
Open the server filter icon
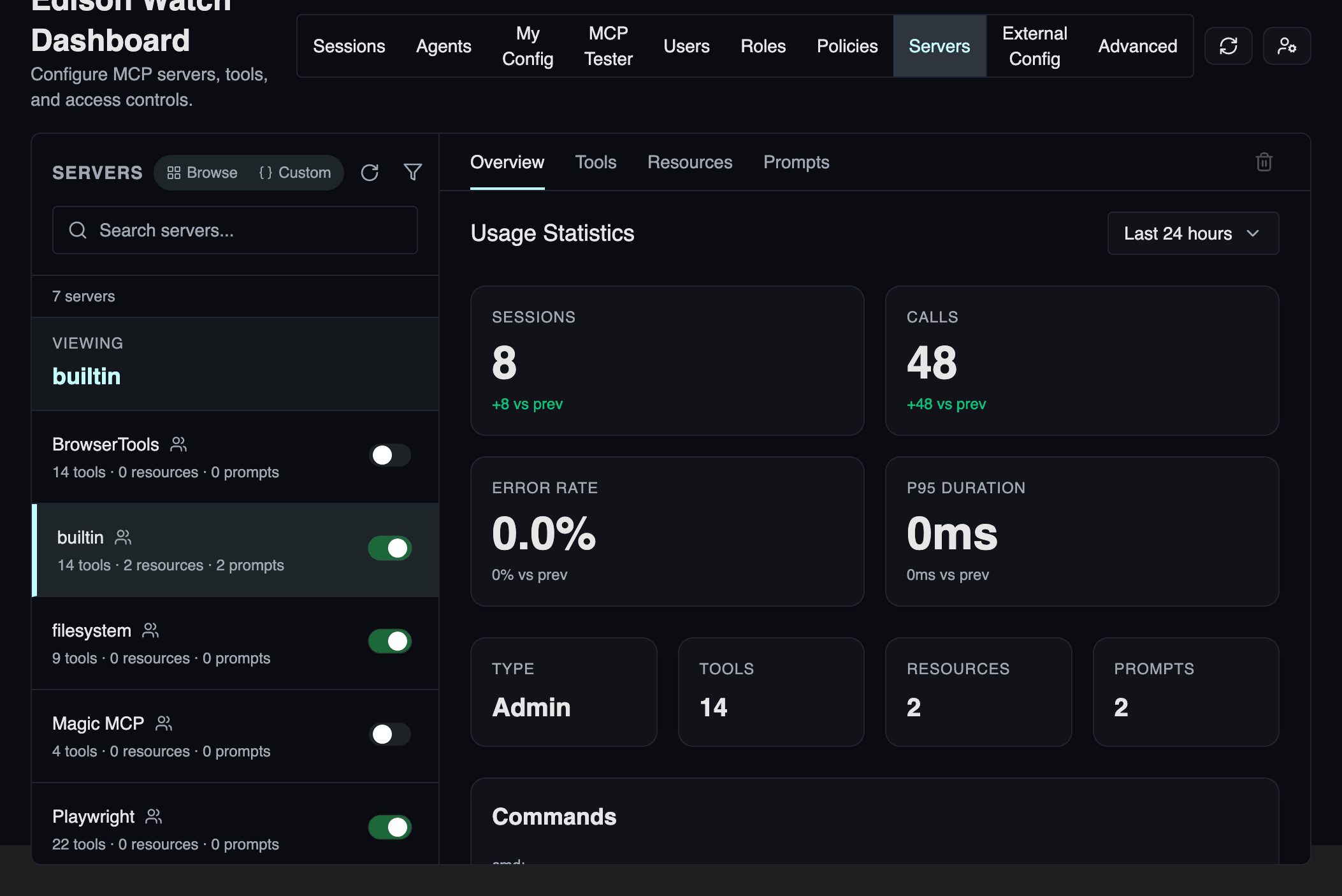(x=412, y=172)
